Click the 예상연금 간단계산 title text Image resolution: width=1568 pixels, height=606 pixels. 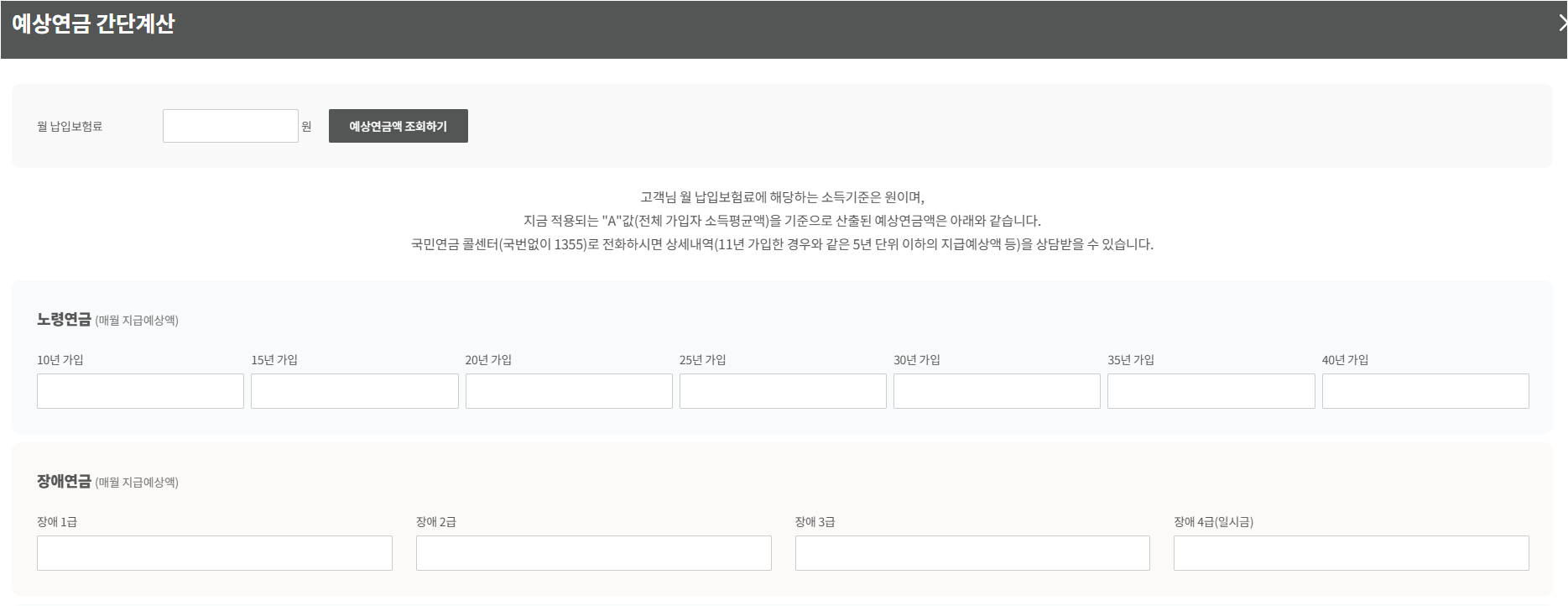click(93, 24)
